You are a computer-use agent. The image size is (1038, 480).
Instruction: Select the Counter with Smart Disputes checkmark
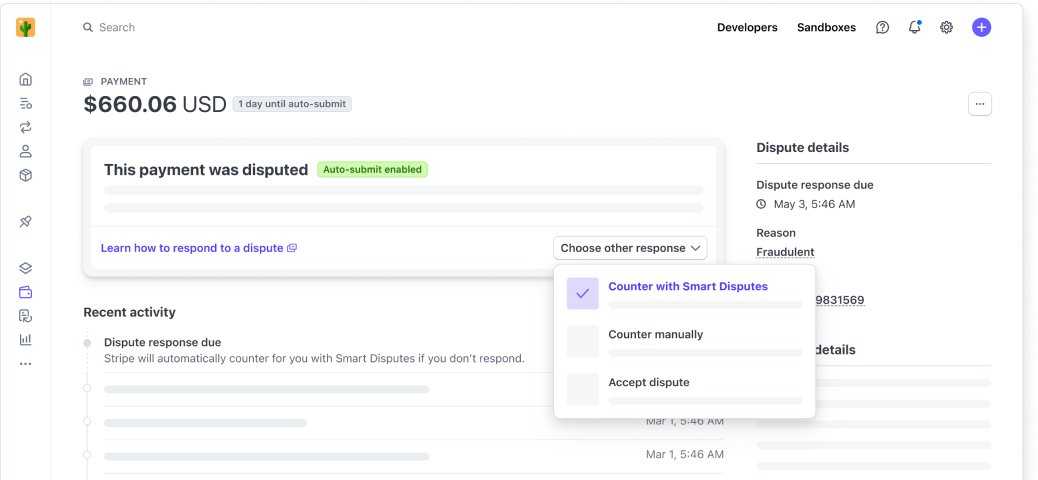pos(582,293)
